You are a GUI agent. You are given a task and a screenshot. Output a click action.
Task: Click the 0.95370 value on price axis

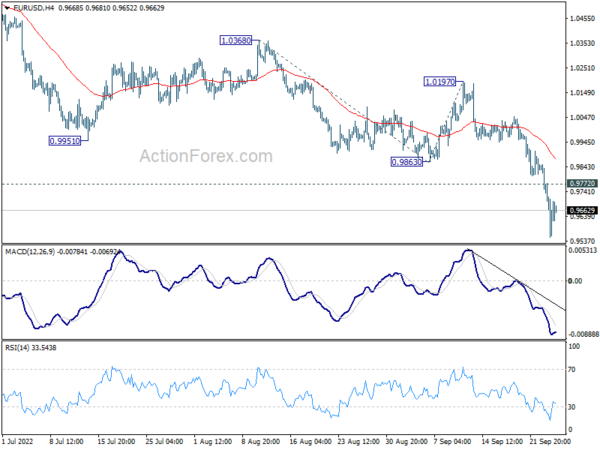pyautogui.click(x=582, y=241)
